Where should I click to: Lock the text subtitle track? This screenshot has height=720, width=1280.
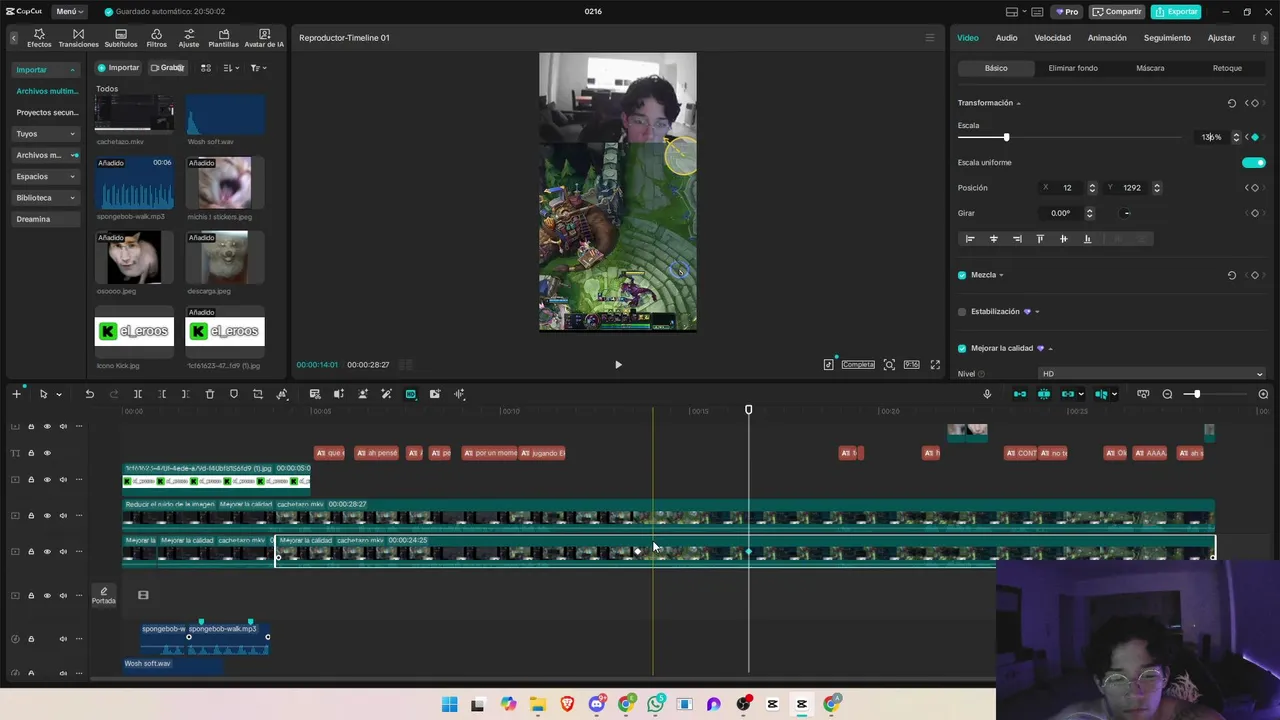31,453
